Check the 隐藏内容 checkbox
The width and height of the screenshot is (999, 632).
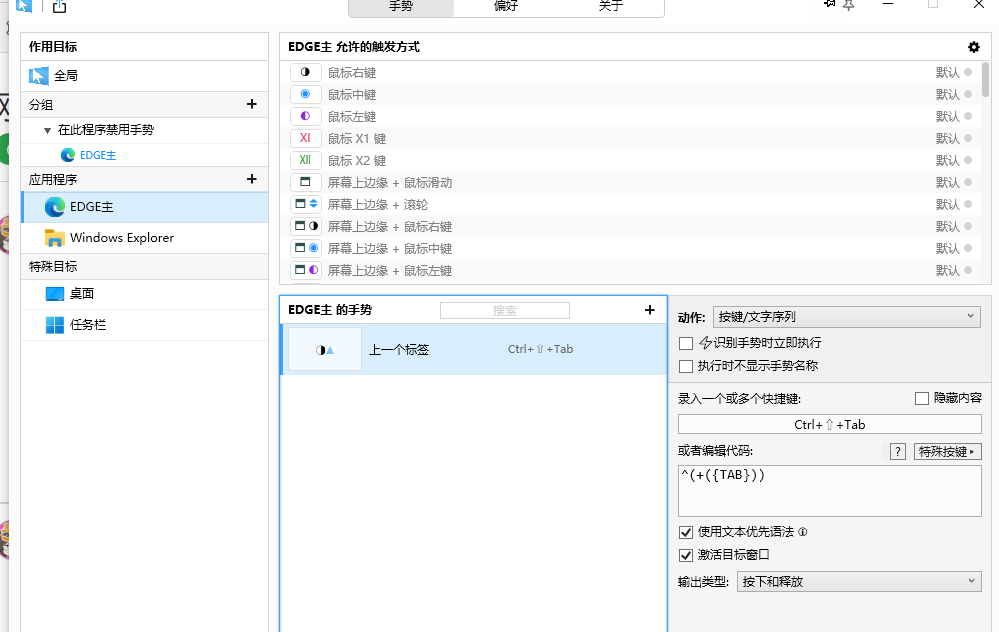920,399
